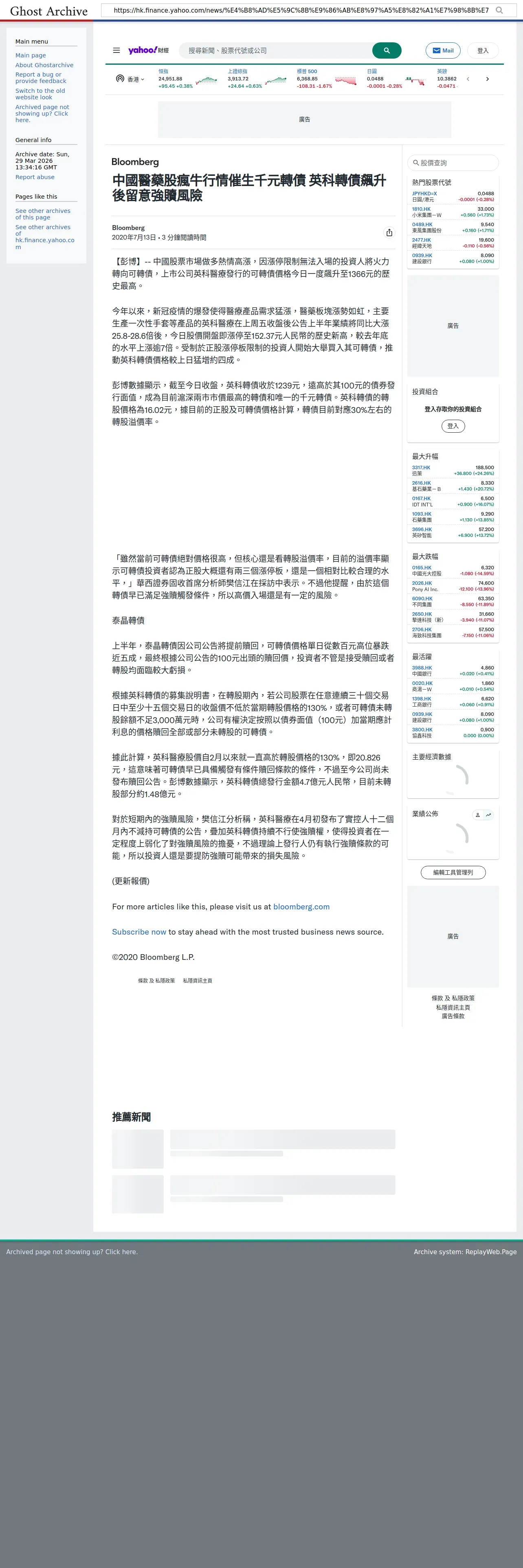This screenshot has width=523, height=1568.
Task: Open See other archives of this page
Action: click(x=43, y=214)
